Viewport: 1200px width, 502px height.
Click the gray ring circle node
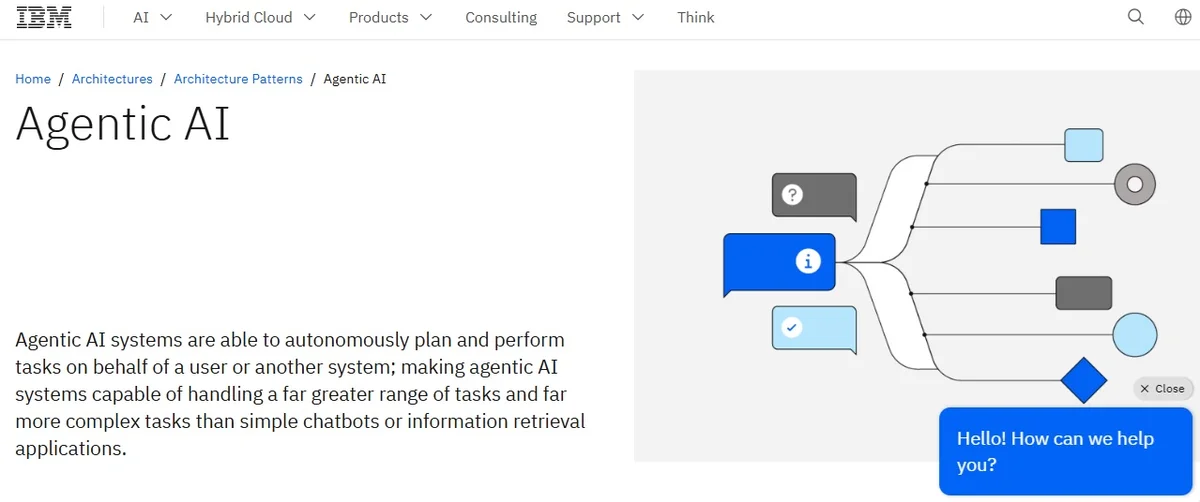pos(1134,184)
